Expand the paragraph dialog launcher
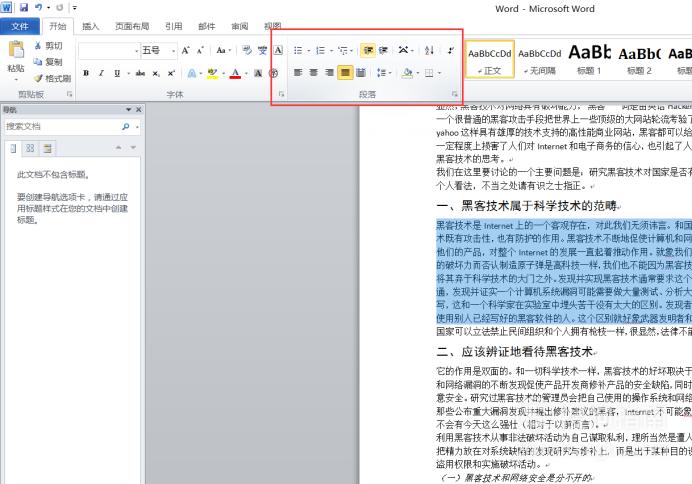Image resolution: width=692 pixels, height=484 pixels. point(455,94)
